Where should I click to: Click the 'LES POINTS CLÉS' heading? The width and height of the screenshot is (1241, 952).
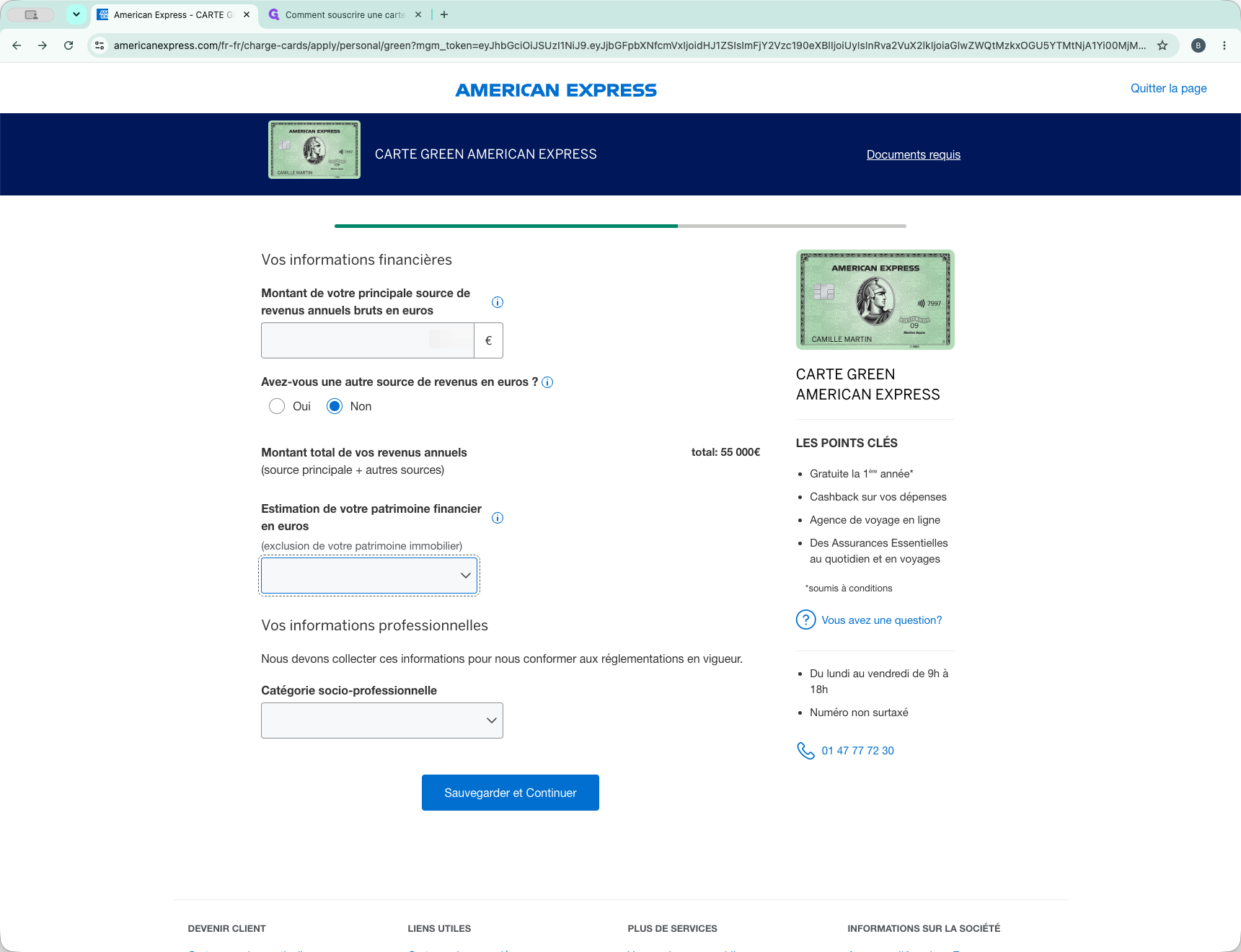click(x=847, y=443)
